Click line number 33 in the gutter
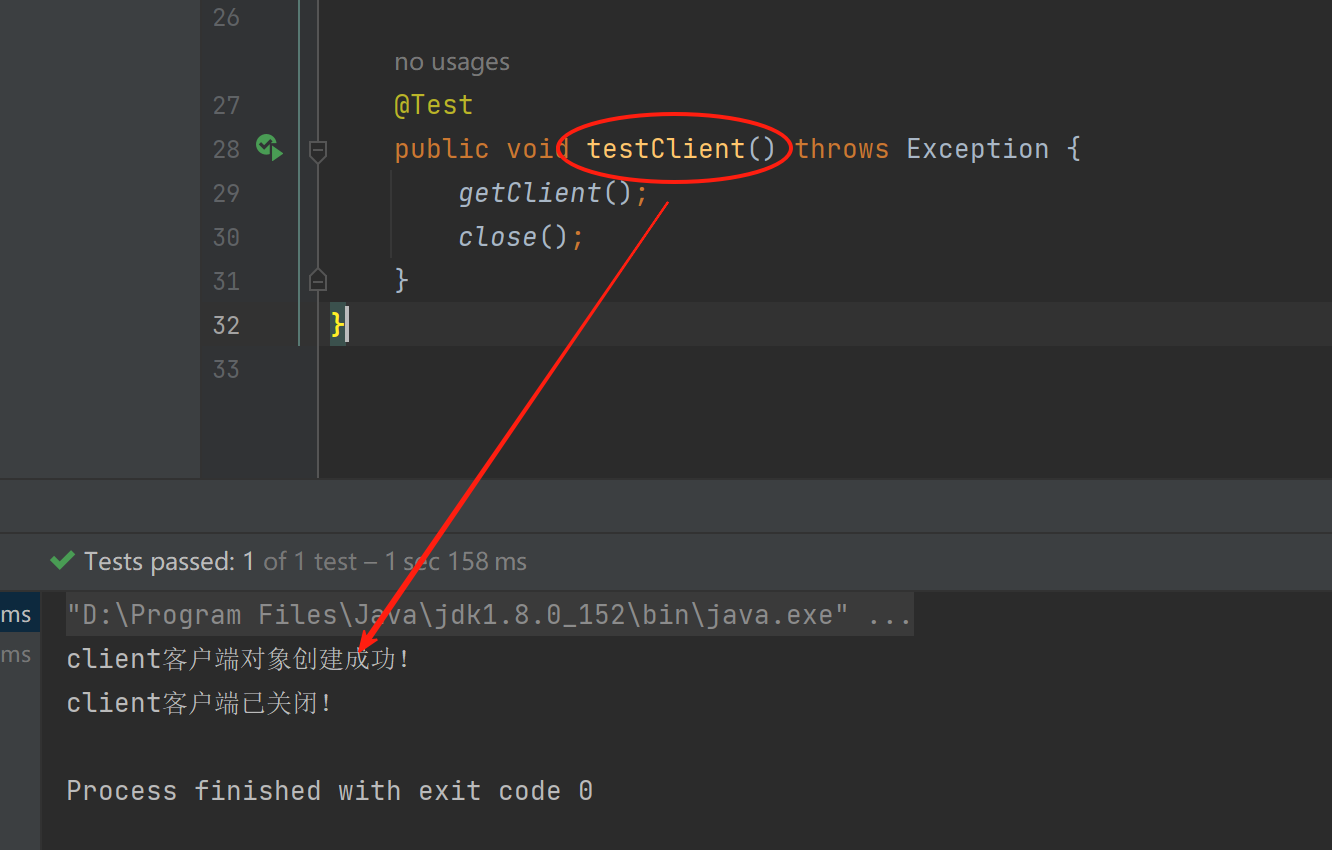The image size is (1332, 850). (x=226, y=369)
